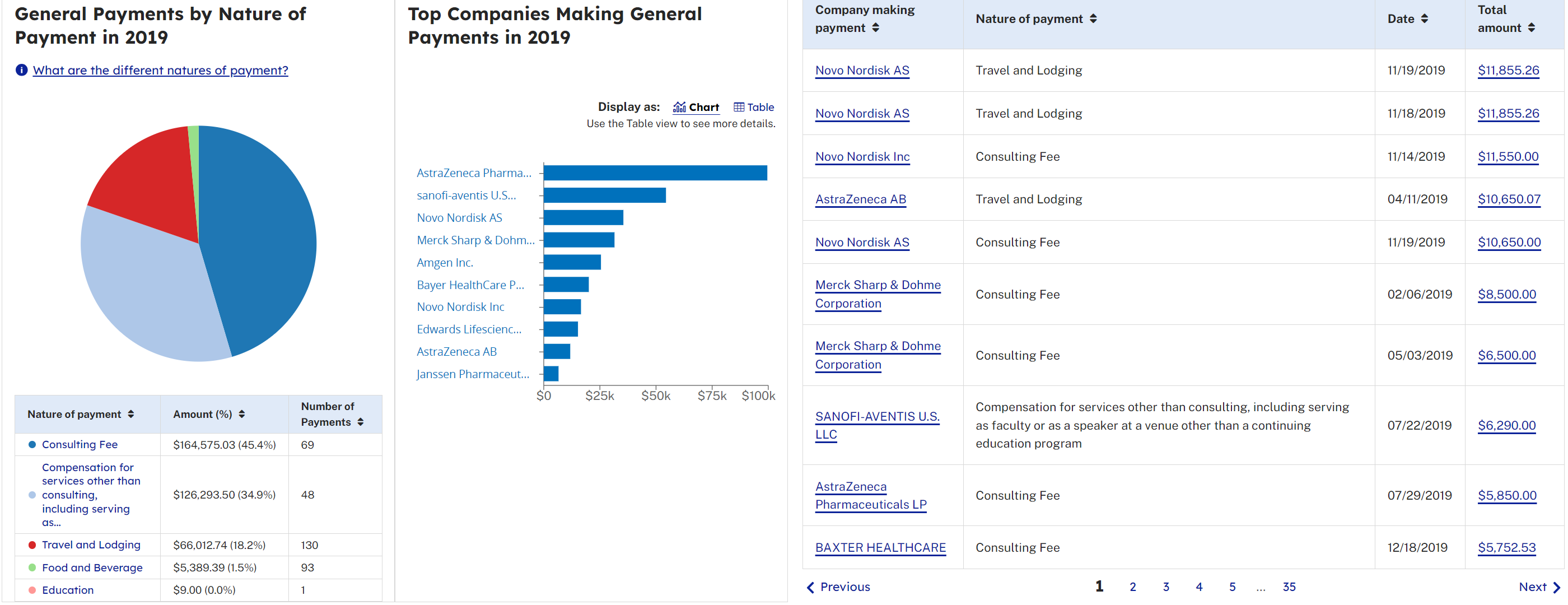Sort payments table by Date arrows
Viewport: 1568px width, 605px height.
(1424, 19)
